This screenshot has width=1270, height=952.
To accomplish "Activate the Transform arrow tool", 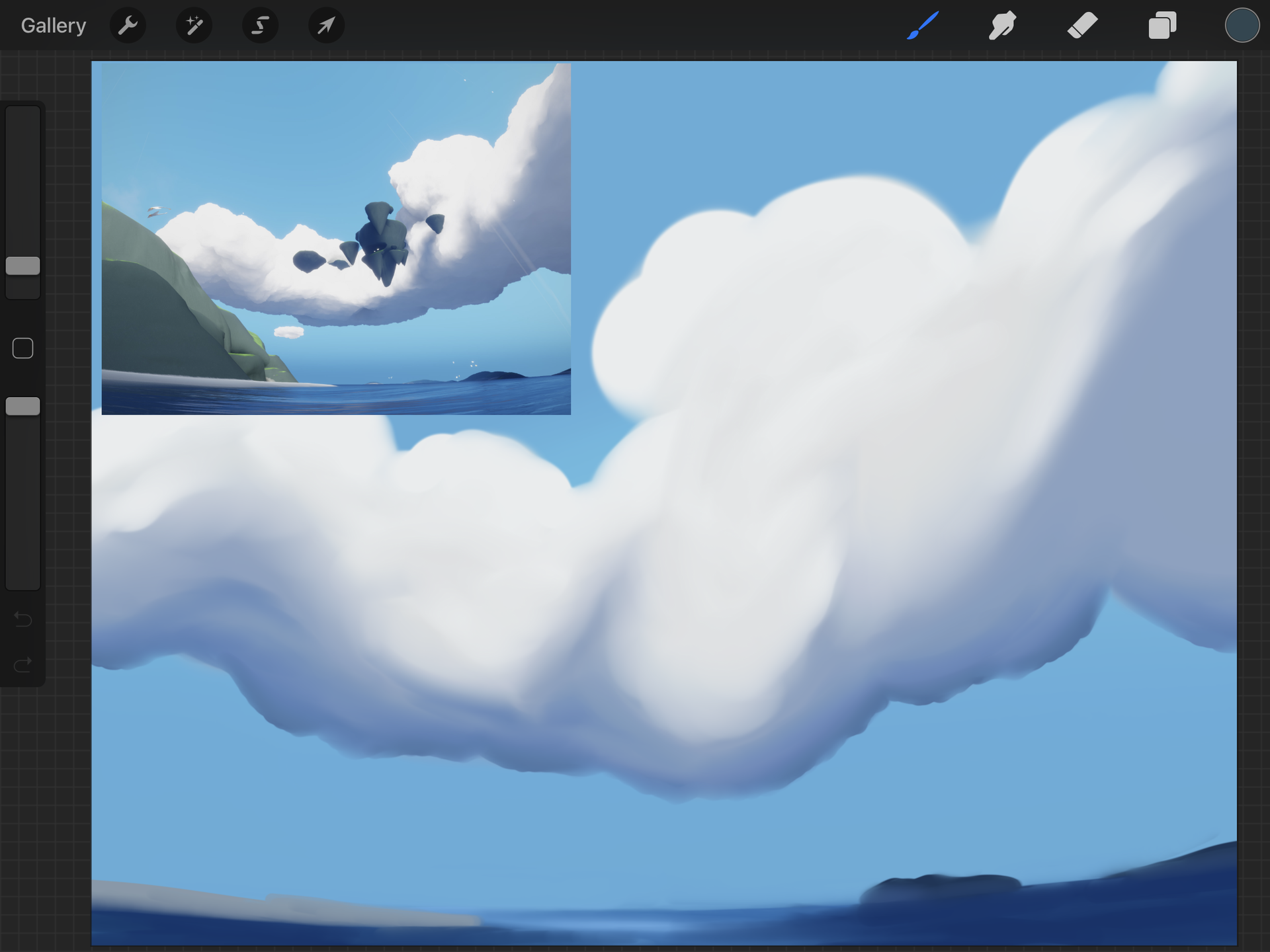I will click(326, 26).
